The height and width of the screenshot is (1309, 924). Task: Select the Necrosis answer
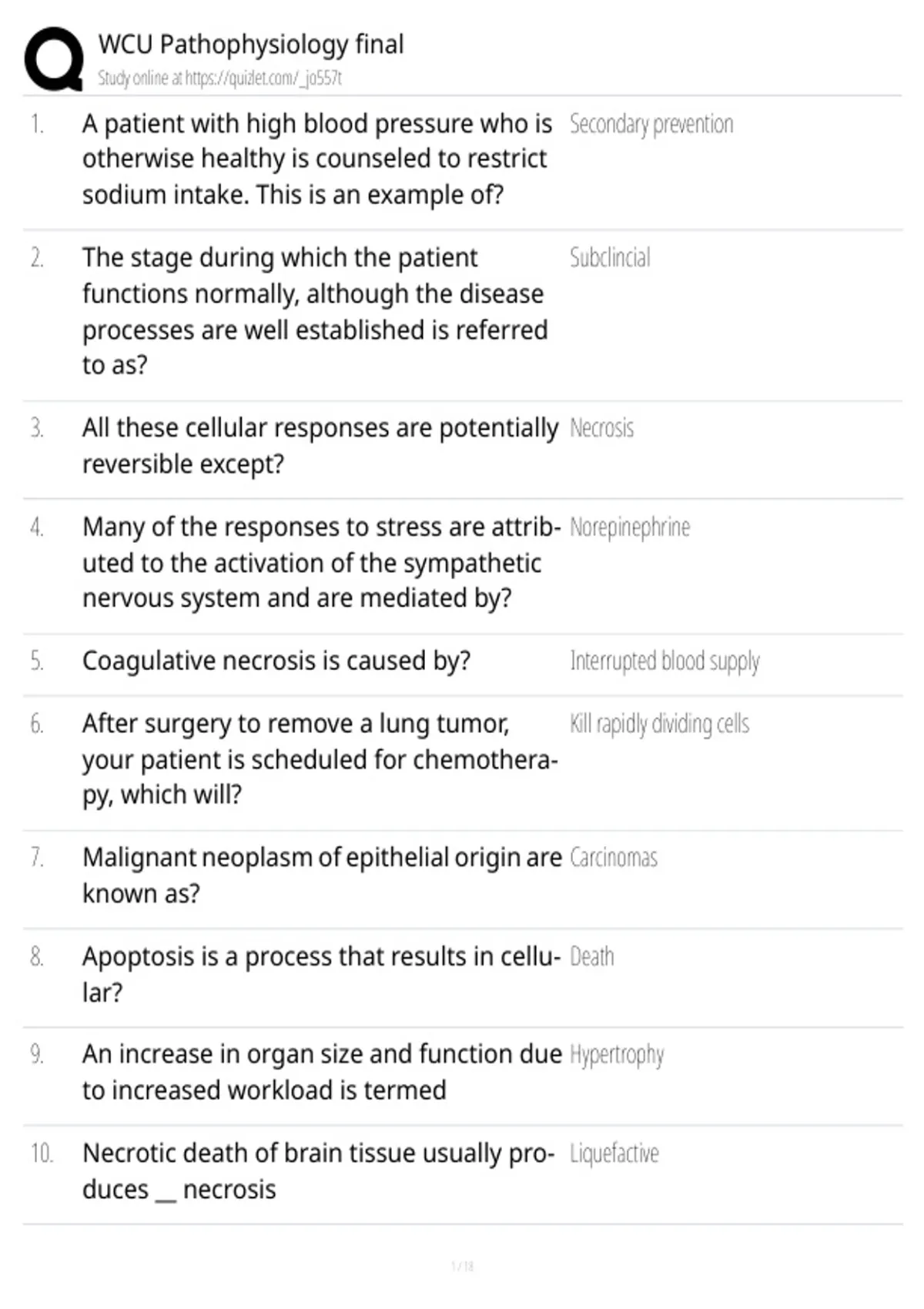601,427
